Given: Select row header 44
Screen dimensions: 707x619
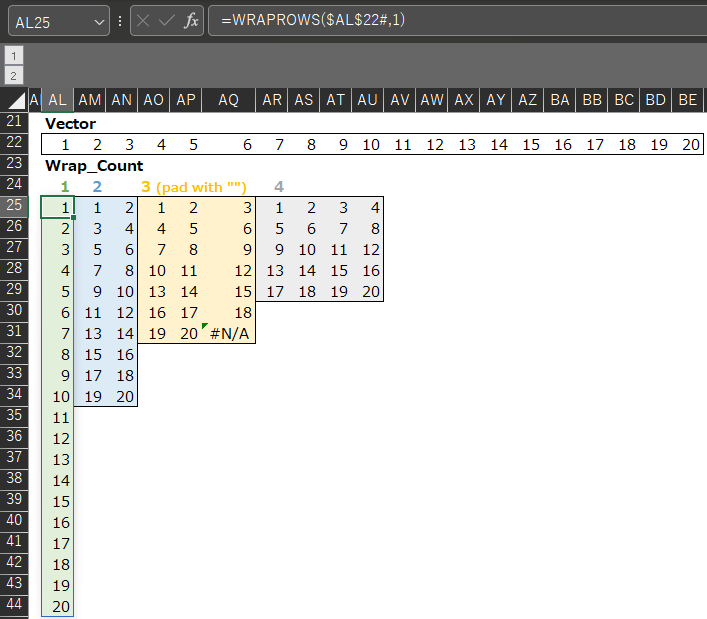Looking at the screenshot, I should [x=14, y=605].
